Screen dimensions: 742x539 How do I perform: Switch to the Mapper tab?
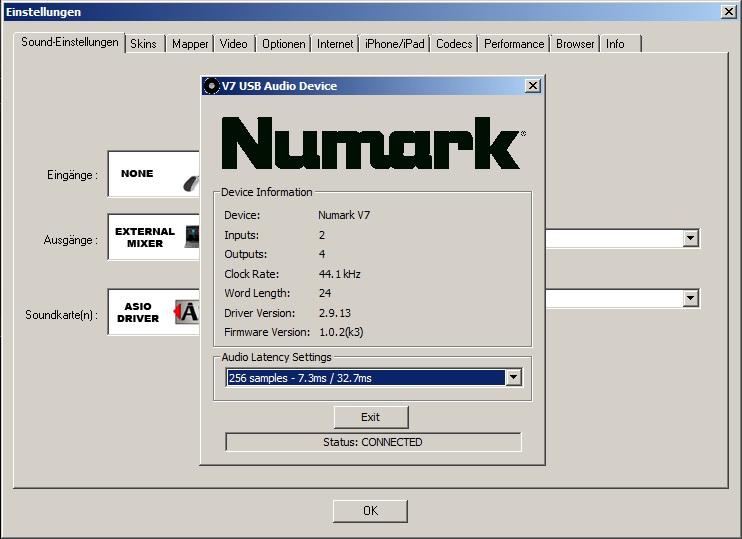190,44
